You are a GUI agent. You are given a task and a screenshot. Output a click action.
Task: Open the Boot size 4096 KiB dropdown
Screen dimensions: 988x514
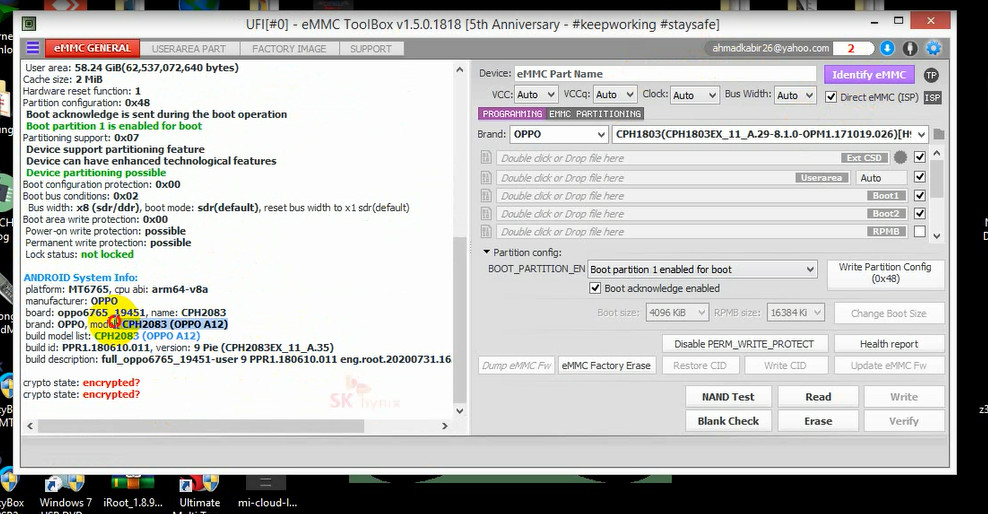[677, 312]
